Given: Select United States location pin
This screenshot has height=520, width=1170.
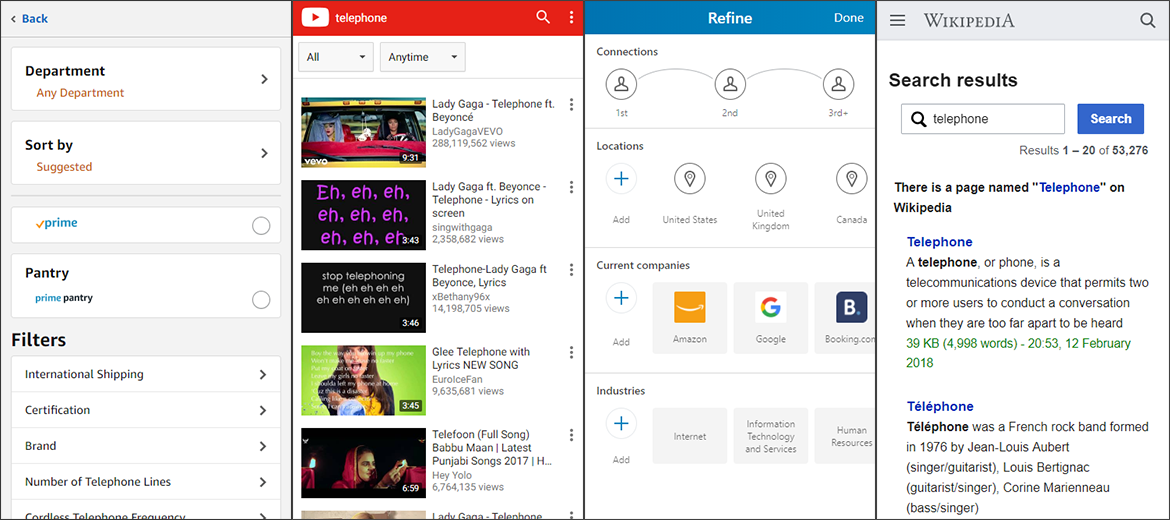Looking at the screenshot, I should point(689,178).
